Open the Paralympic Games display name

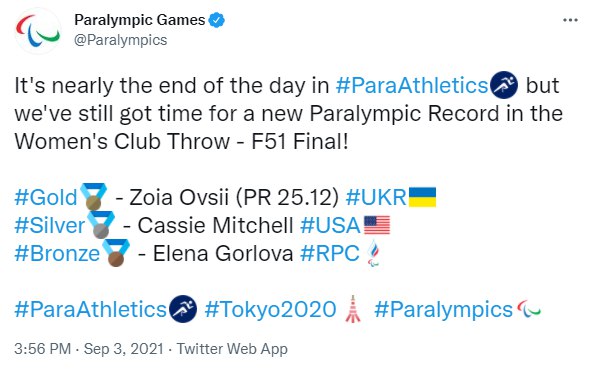coord(140,20)
